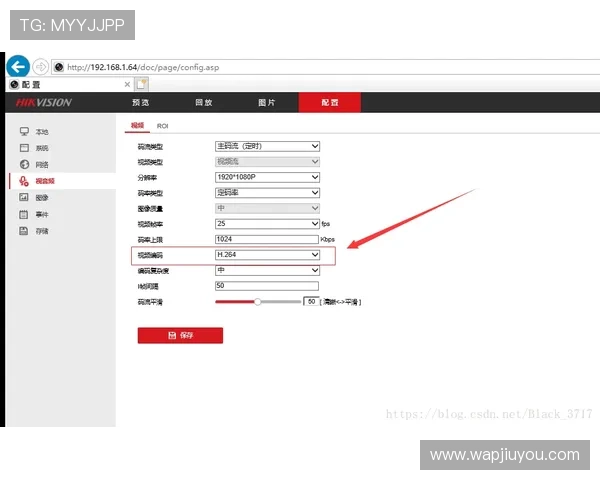Expand the 1920*1080P resolution dropdown
Viewport: 600px width, 480px height.
tap(268, 177)
